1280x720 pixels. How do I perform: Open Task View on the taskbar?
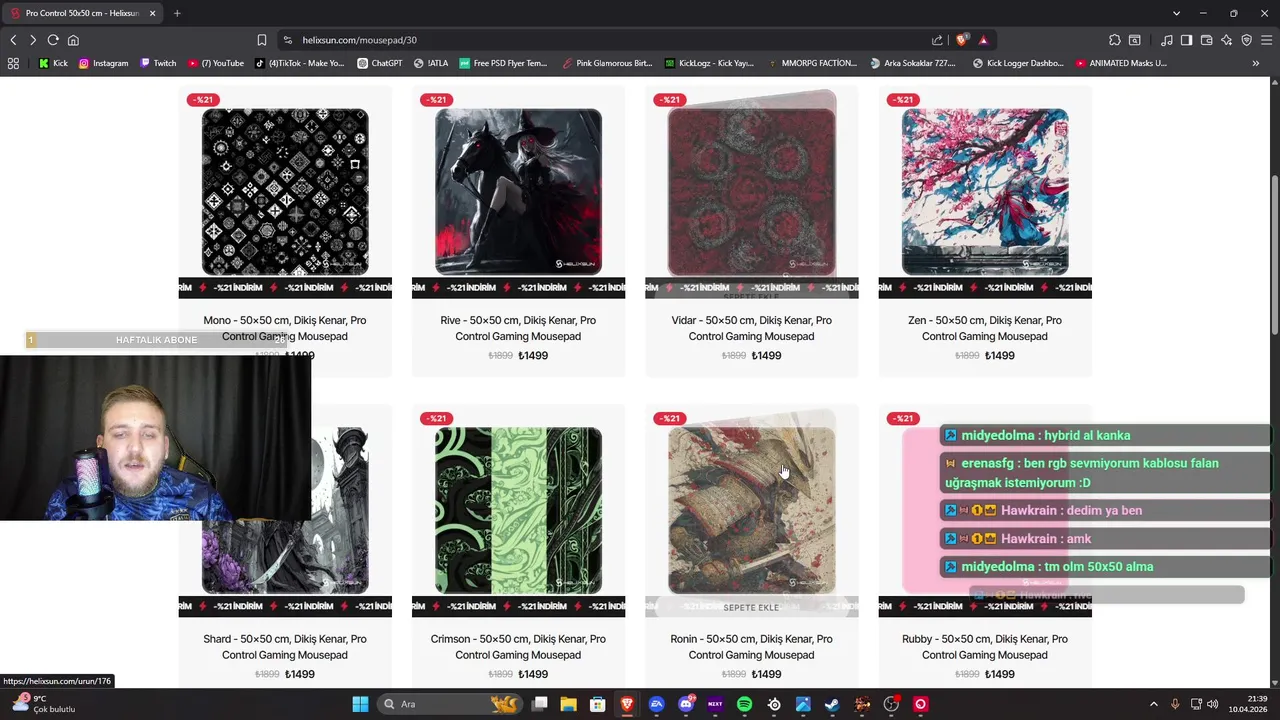pos(540,704)
